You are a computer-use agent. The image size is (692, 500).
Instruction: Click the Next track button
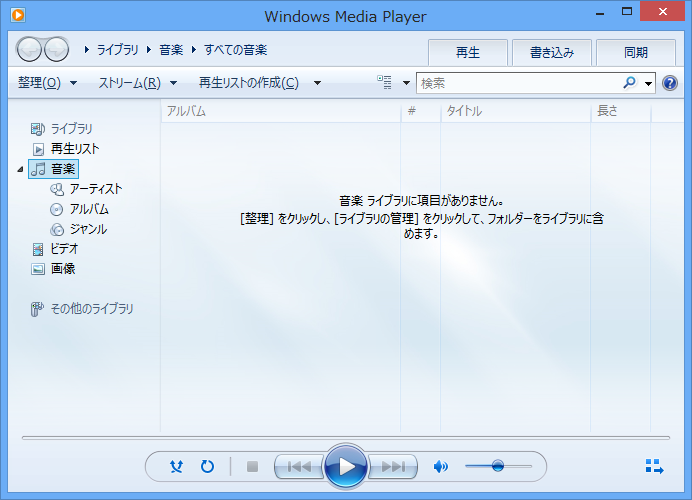tap(393, 466)
